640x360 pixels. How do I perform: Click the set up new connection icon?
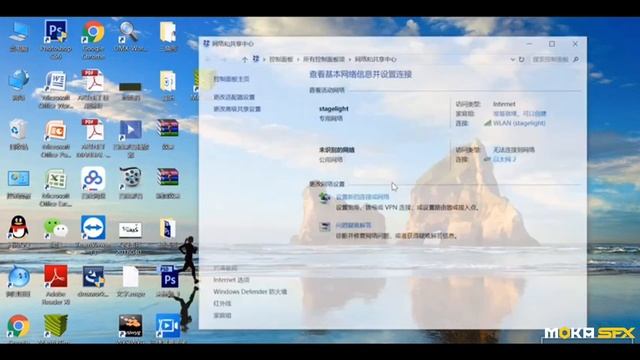point(324,198)
